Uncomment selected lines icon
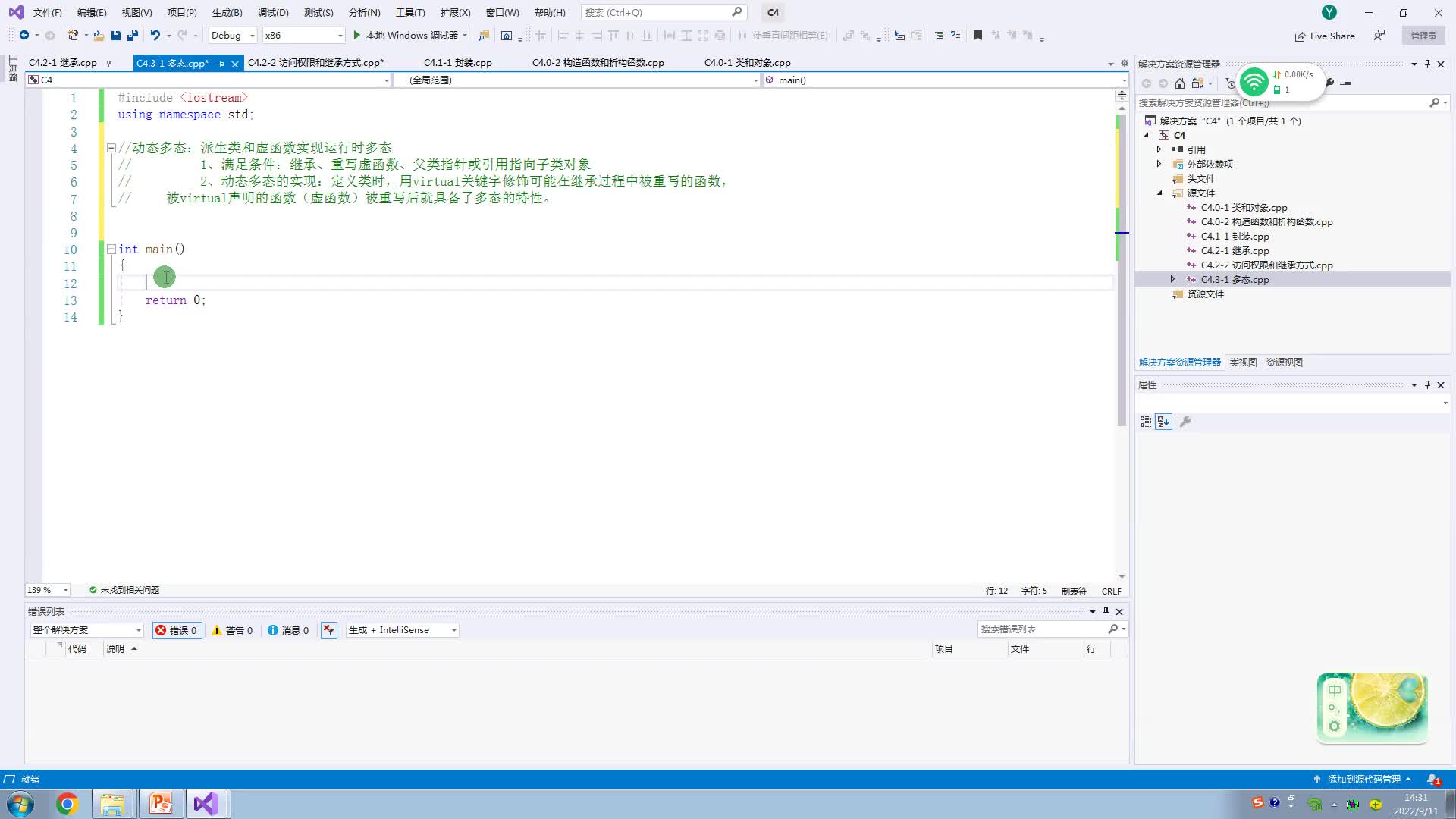Screen dimensions: 1456x819 tap(955, 36)
